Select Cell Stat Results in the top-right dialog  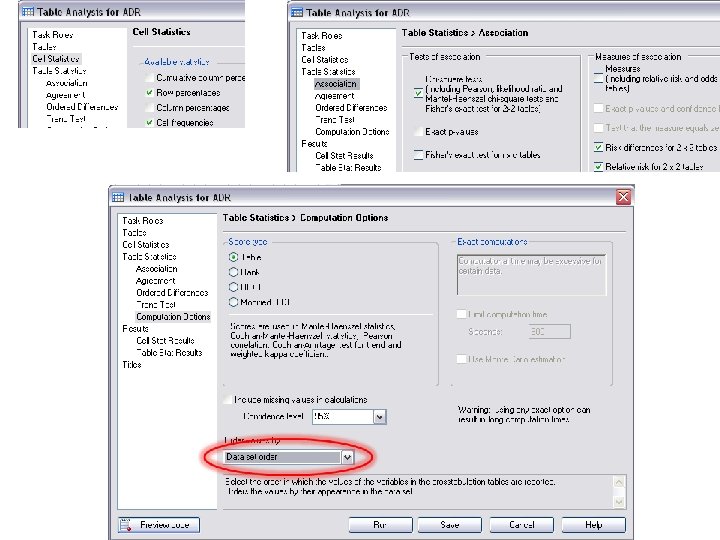tap(344, 156)
